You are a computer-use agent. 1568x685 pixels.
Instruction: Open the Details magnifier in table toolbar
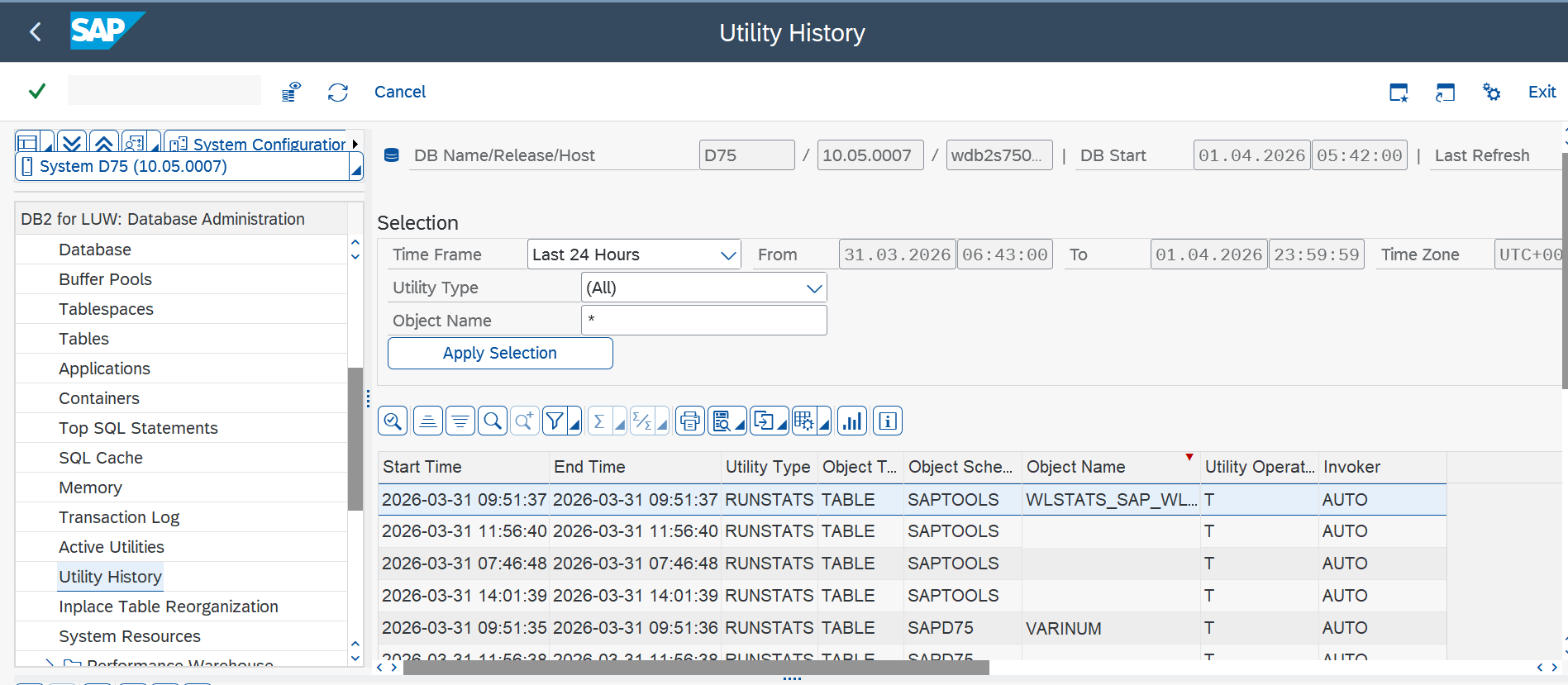pos(393,421)
